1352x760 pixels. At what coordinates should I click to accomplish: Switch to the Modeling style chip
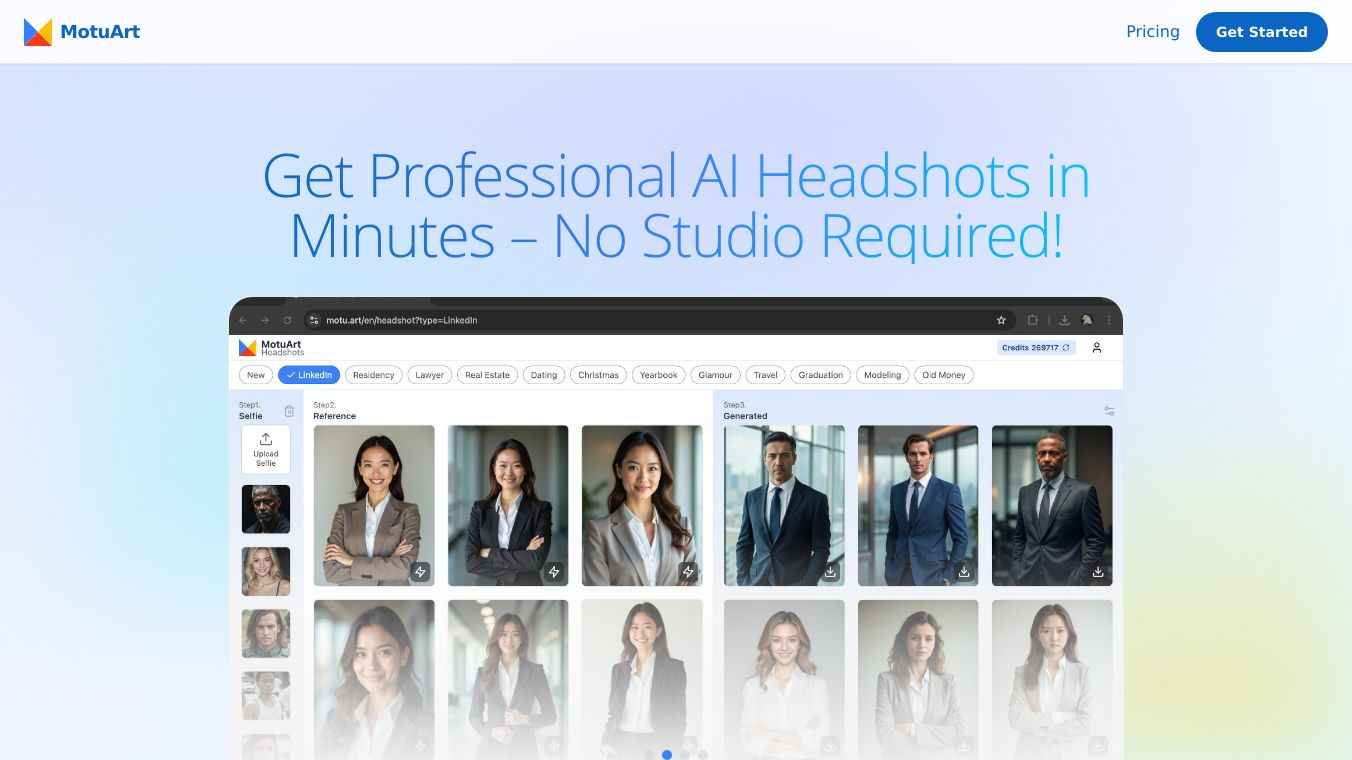point(883,375)
